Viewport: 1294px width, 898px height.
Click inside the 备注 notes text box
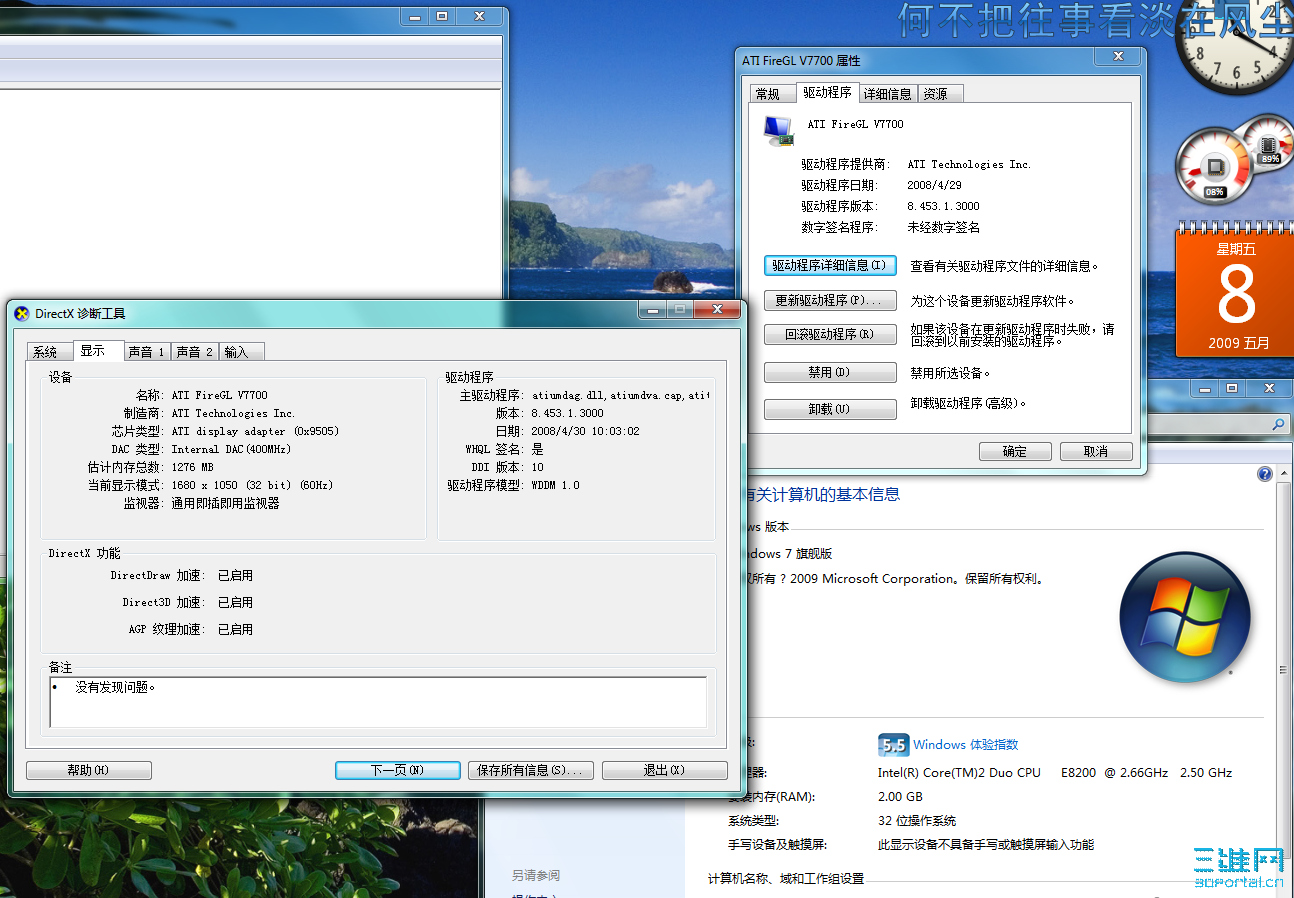378,702
